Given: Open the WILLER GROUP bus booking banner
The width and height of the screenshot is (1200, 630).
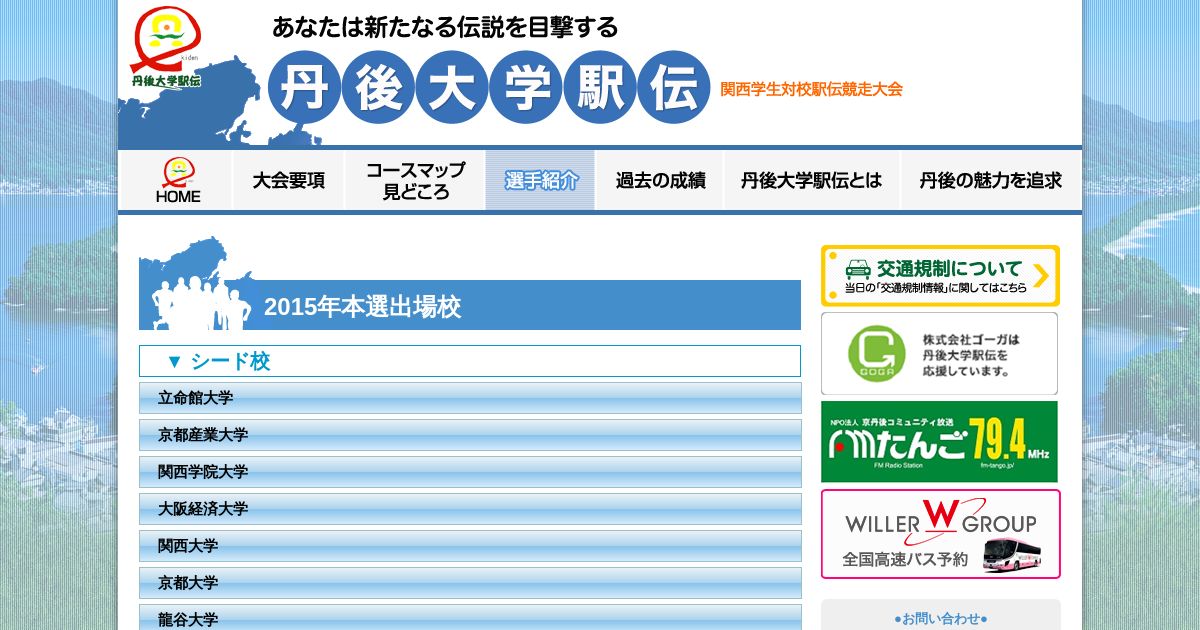Looking at the screenshot, I should [940, 534].
